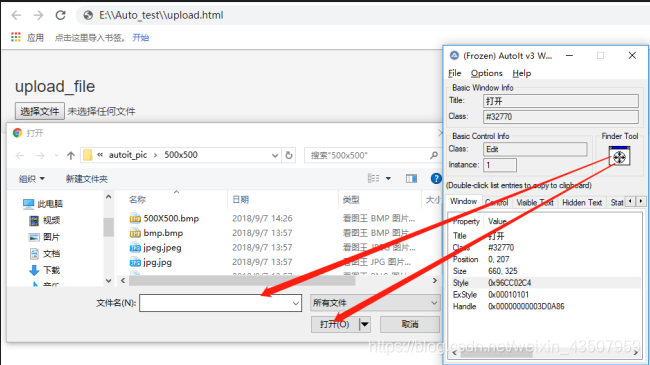Open the apps grid in bookmarks bar

(x=16, y=37)
